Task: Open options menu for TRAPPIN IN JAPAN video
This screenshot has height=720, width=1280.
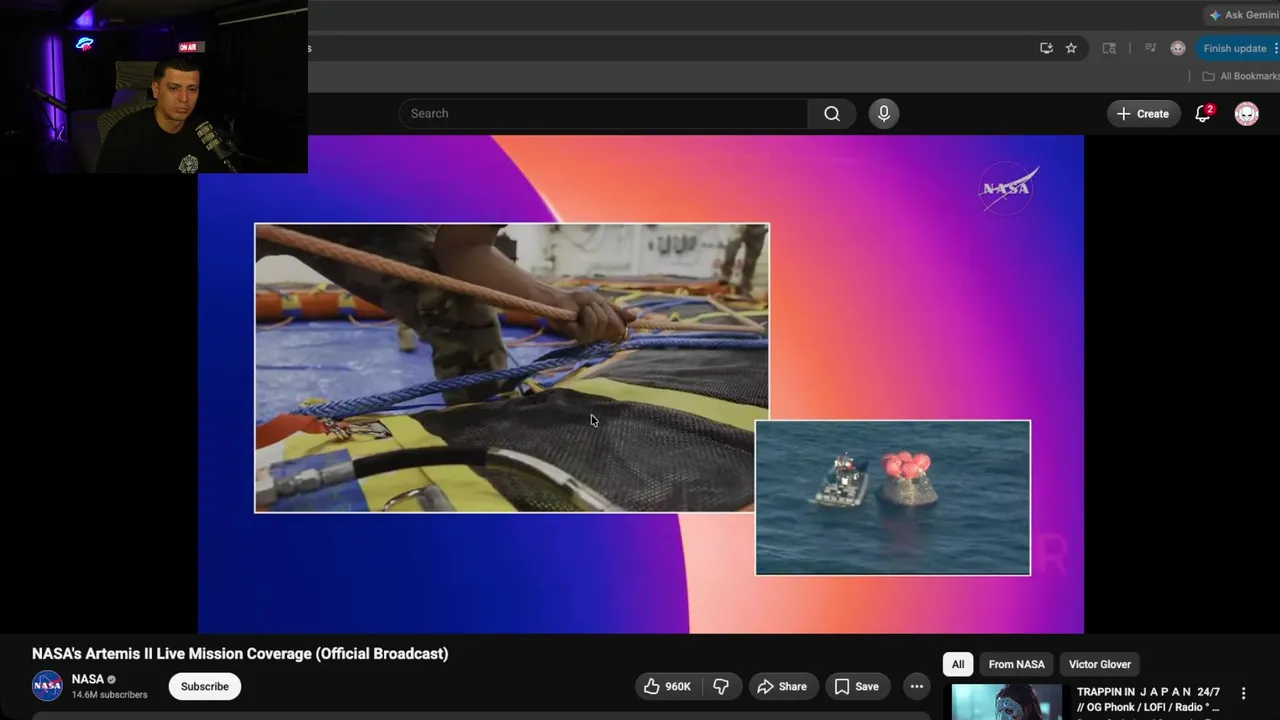Action: [x=1244, y=693]
